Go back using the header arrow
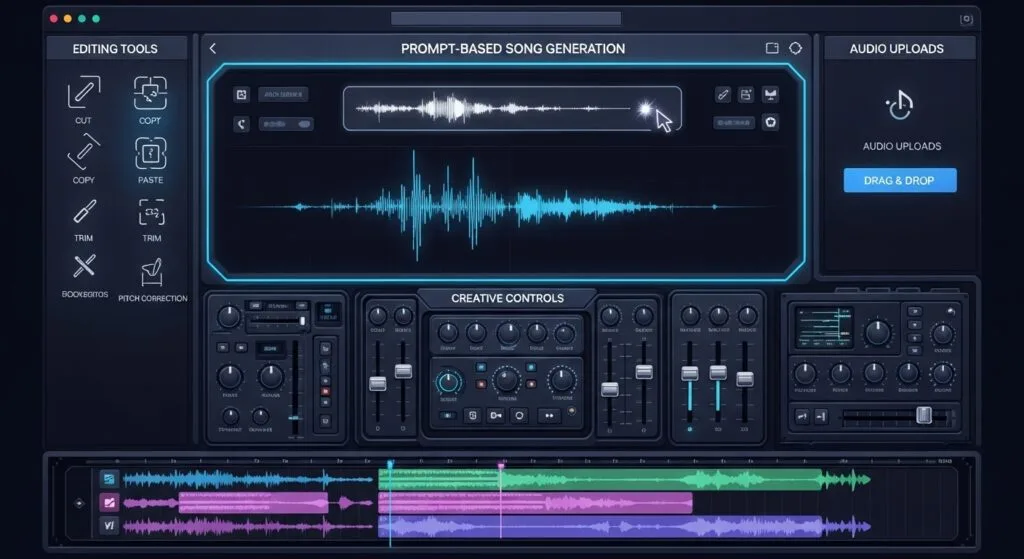Screen dimensions: 1024x559 tap(213, 48)
